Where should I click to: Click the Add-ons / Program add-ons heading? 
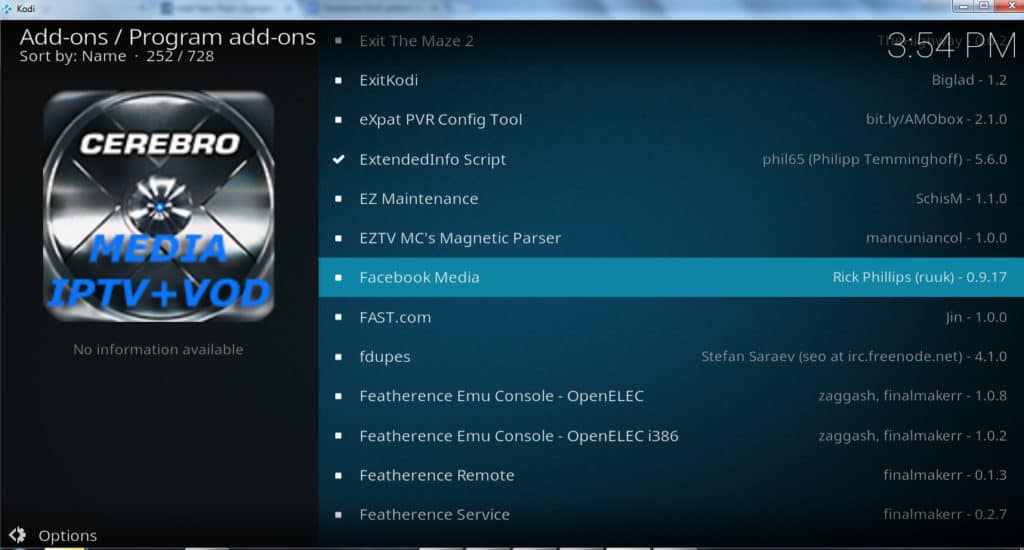[x=168, y=37]
